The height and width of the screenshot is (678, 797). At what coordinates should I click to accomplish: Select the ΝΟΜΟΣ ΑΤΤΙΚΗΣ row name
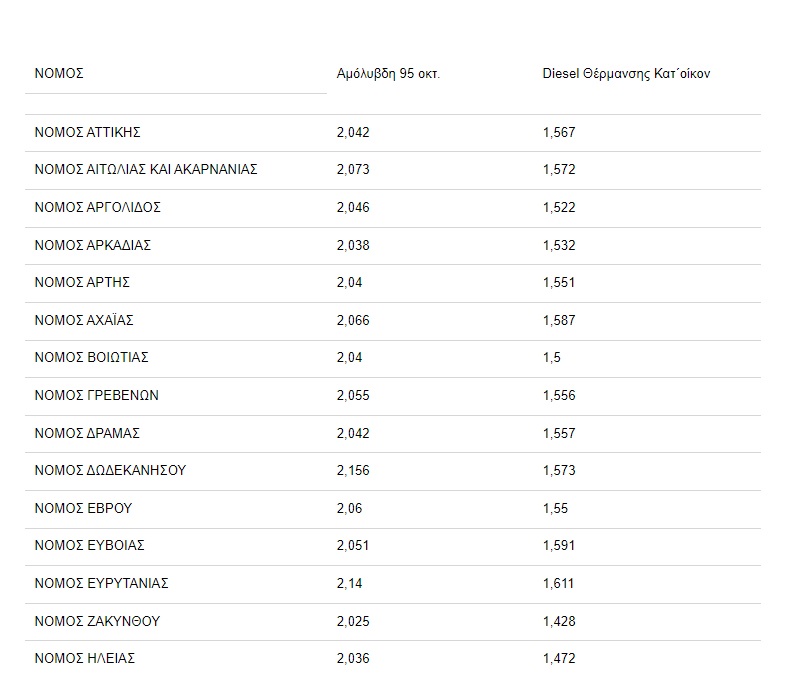(x=88, y=132)
